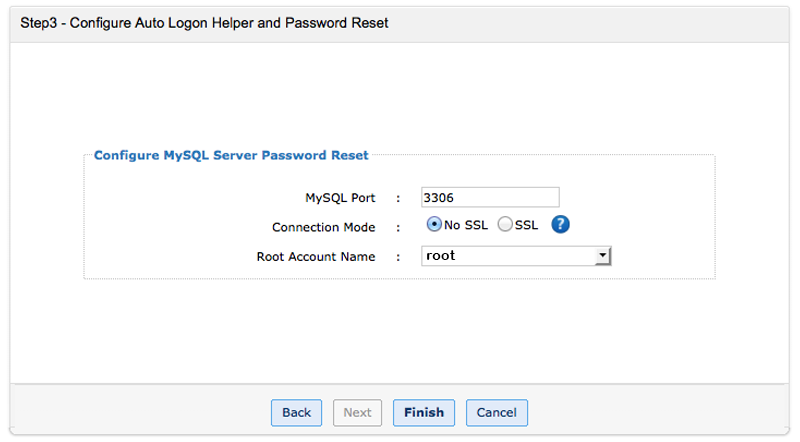Click the colon after Connection Mode

398,227
